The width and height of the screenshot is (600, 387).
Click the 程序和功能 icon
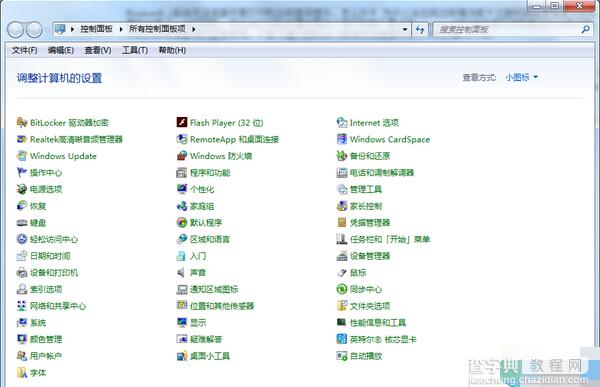(182, 173)
